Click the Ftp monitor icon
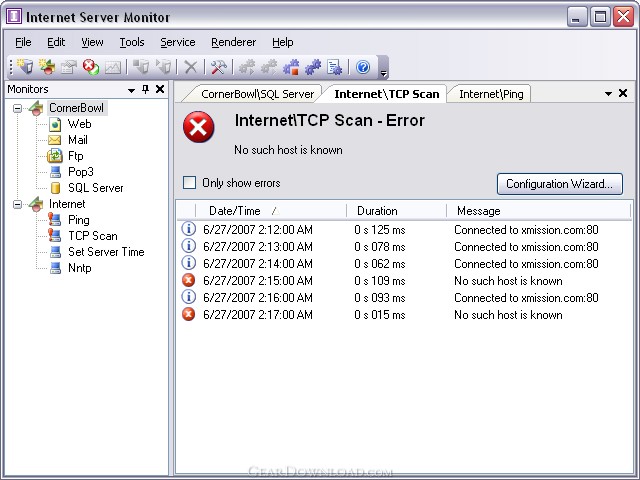The image size is (640, 480). pyautogui.click(x=55, y=156)
